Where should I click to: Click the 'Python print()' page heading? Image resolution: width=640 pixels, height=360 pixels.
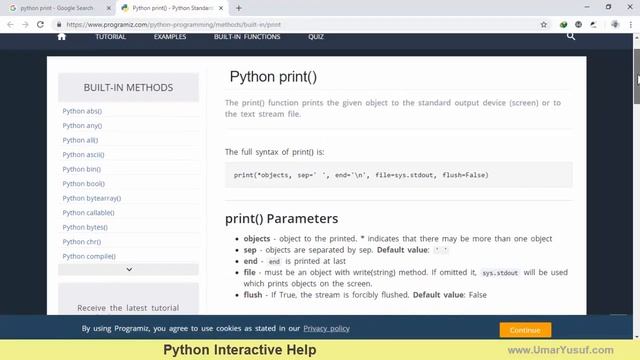tap(273, 77)
